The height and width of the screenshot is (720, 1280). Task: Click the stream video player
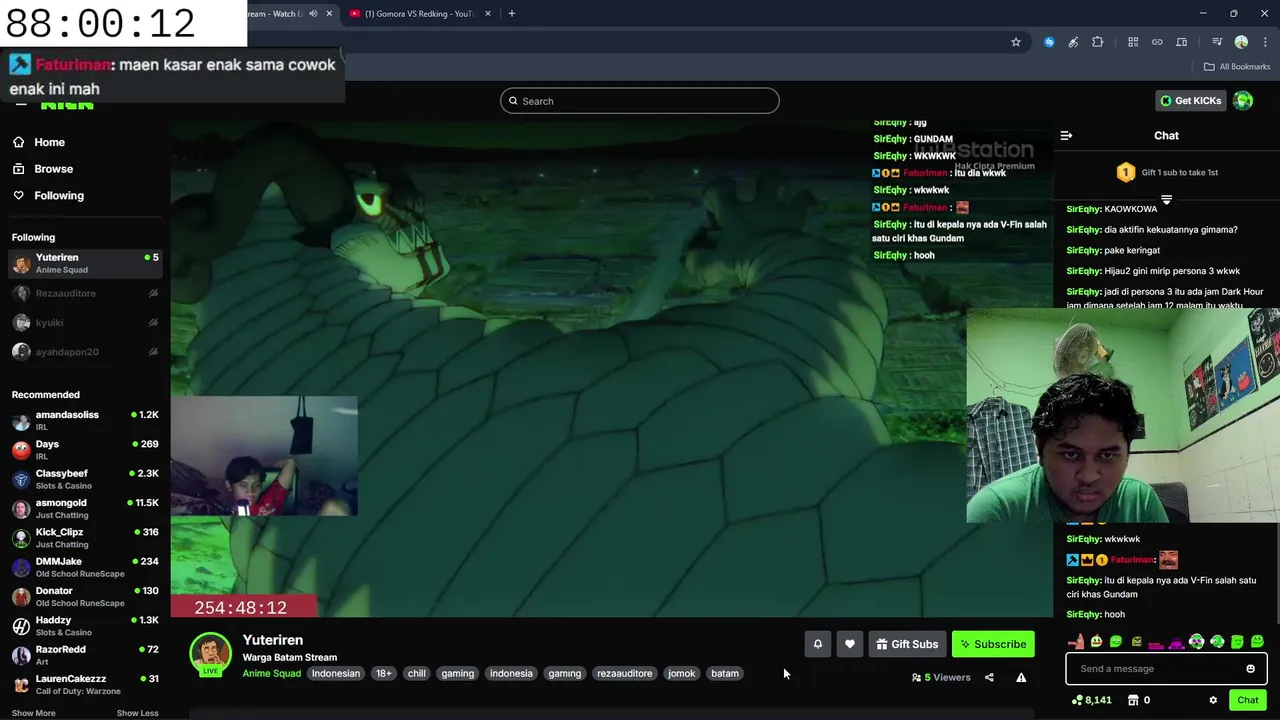[x=611, y=368]
